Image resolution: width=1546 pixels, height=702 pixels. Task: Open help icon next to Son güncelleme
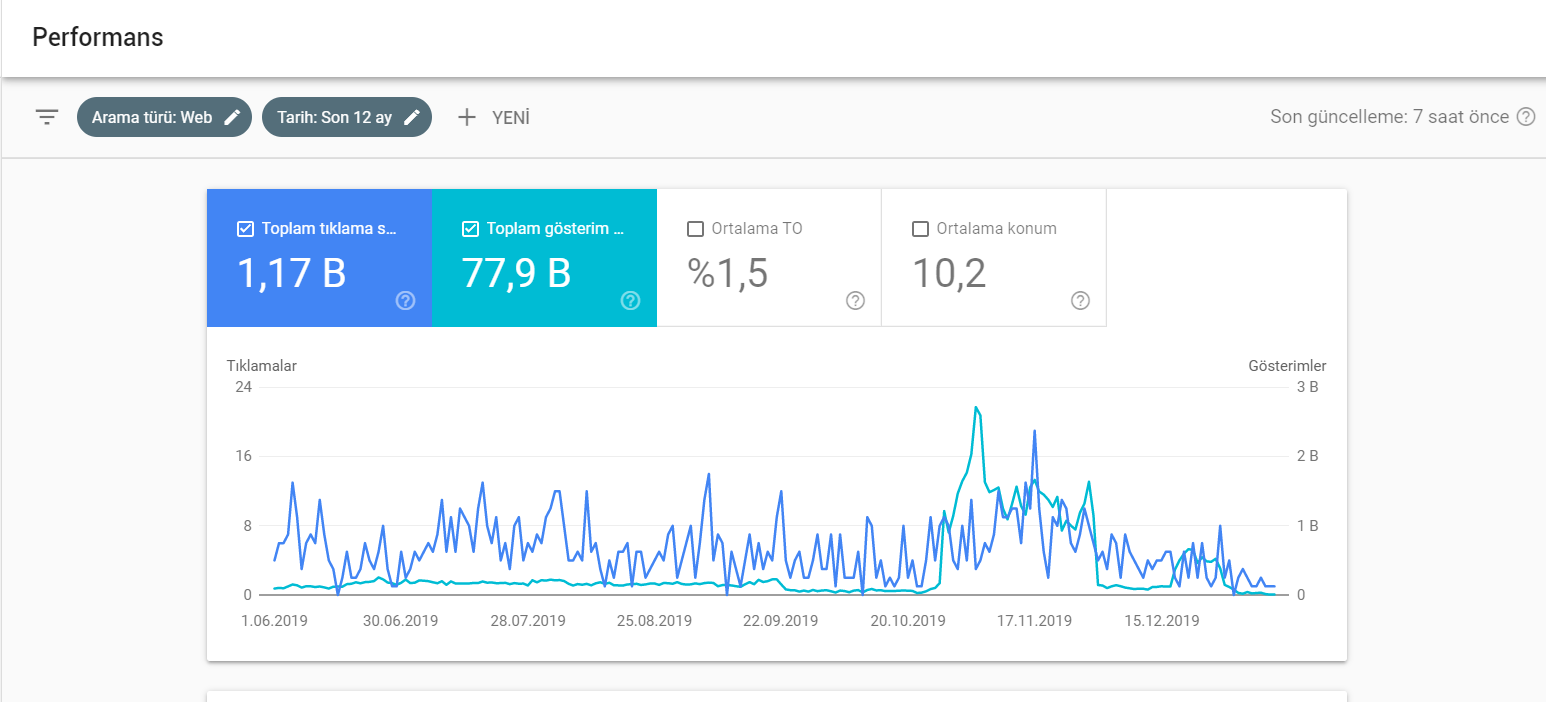pos(1526,117)
